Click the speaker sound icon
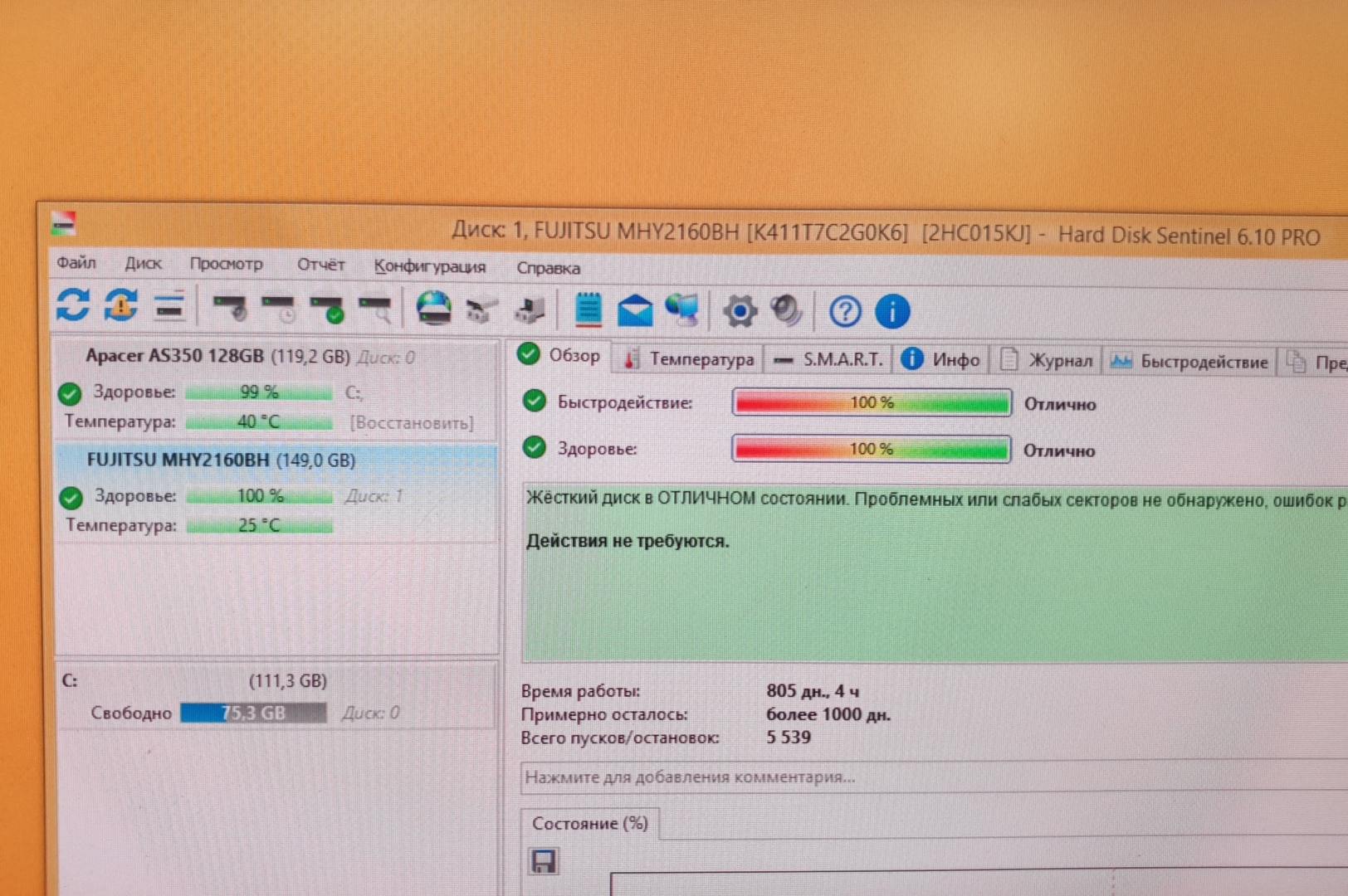 coord(786,311)
